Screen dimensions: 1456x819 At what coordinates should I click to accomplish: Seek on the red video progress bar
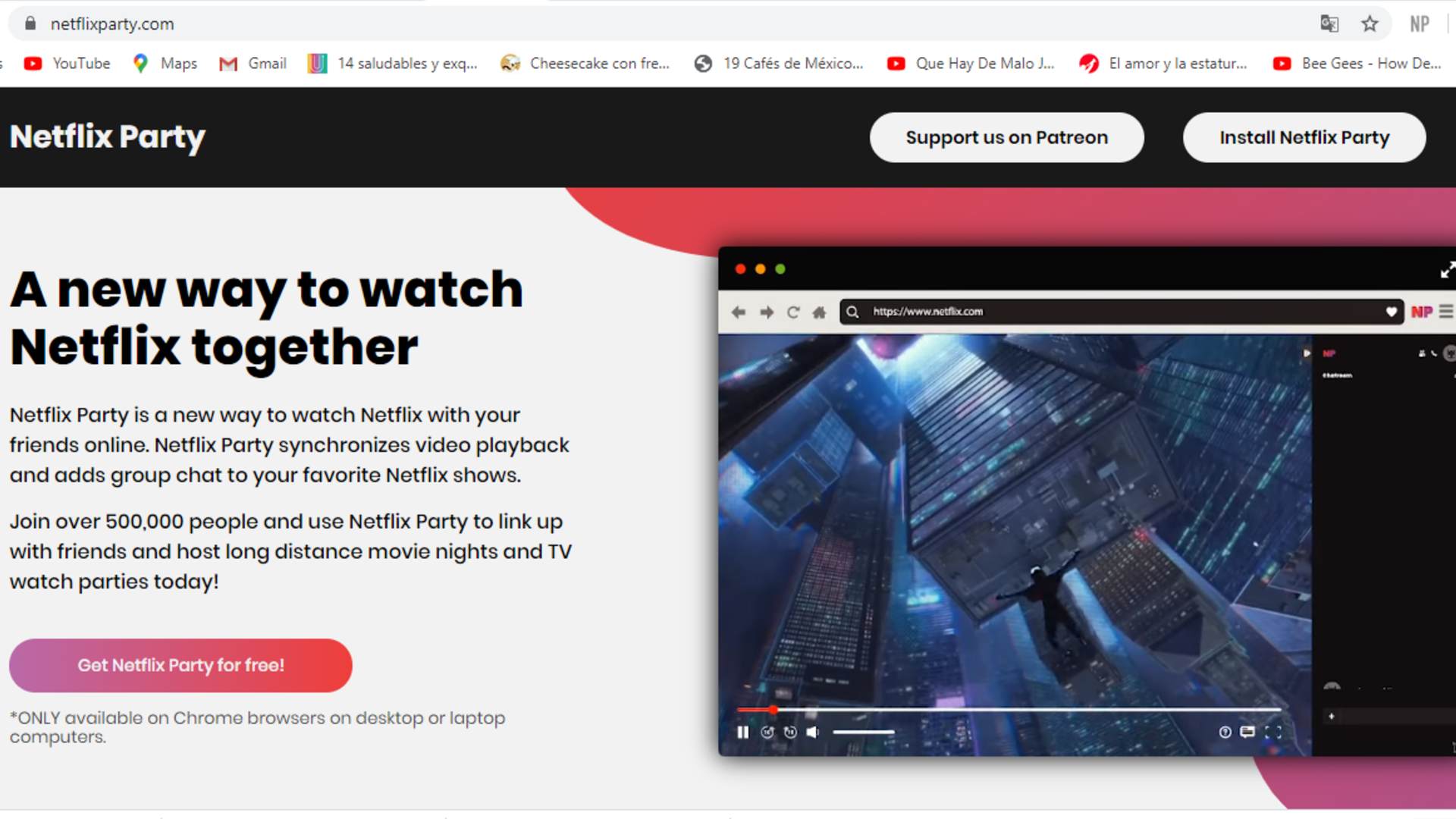tap(1009, 710)
